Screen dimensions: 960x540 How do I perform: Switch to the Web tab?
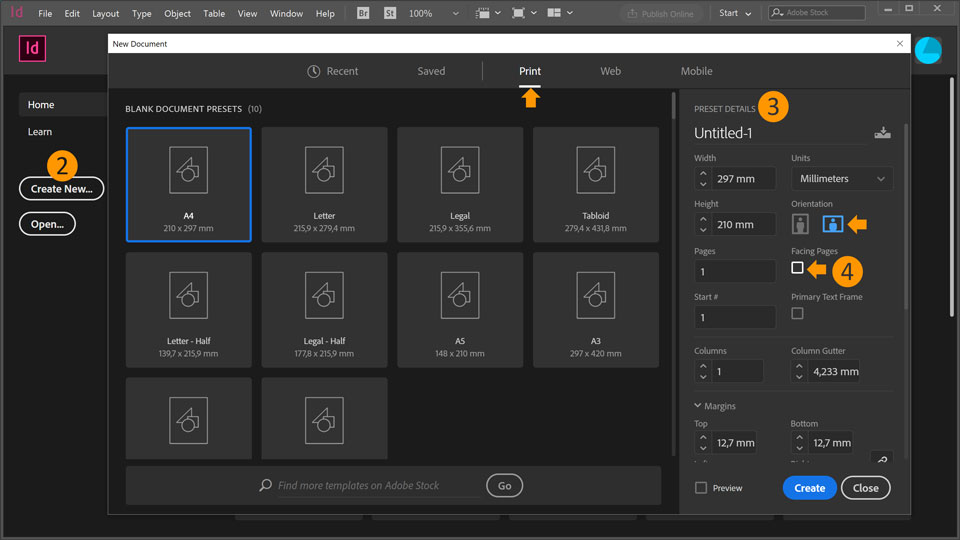tap(610, 71)
